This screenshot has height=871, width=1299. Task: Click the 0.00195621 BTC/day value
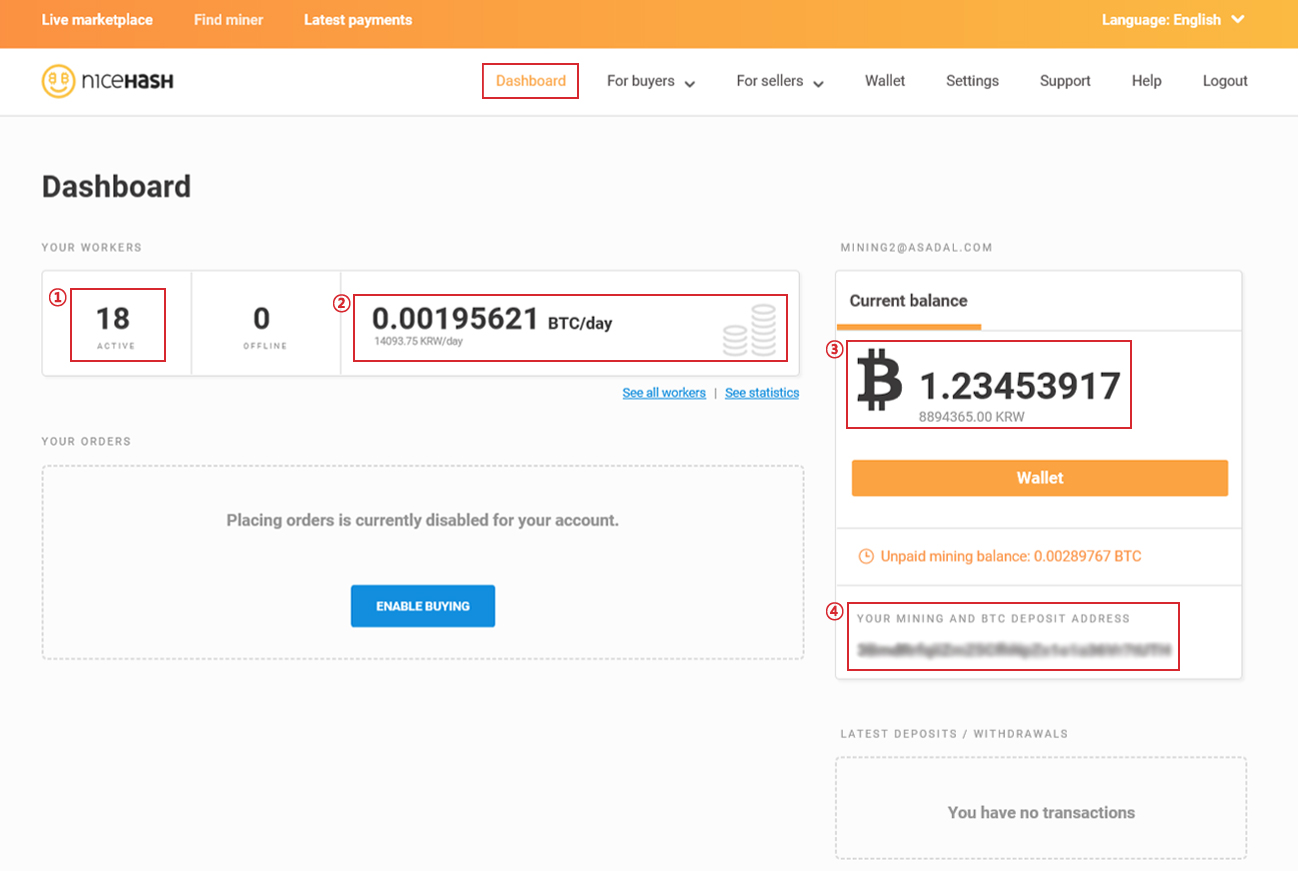tap(492, 319)
